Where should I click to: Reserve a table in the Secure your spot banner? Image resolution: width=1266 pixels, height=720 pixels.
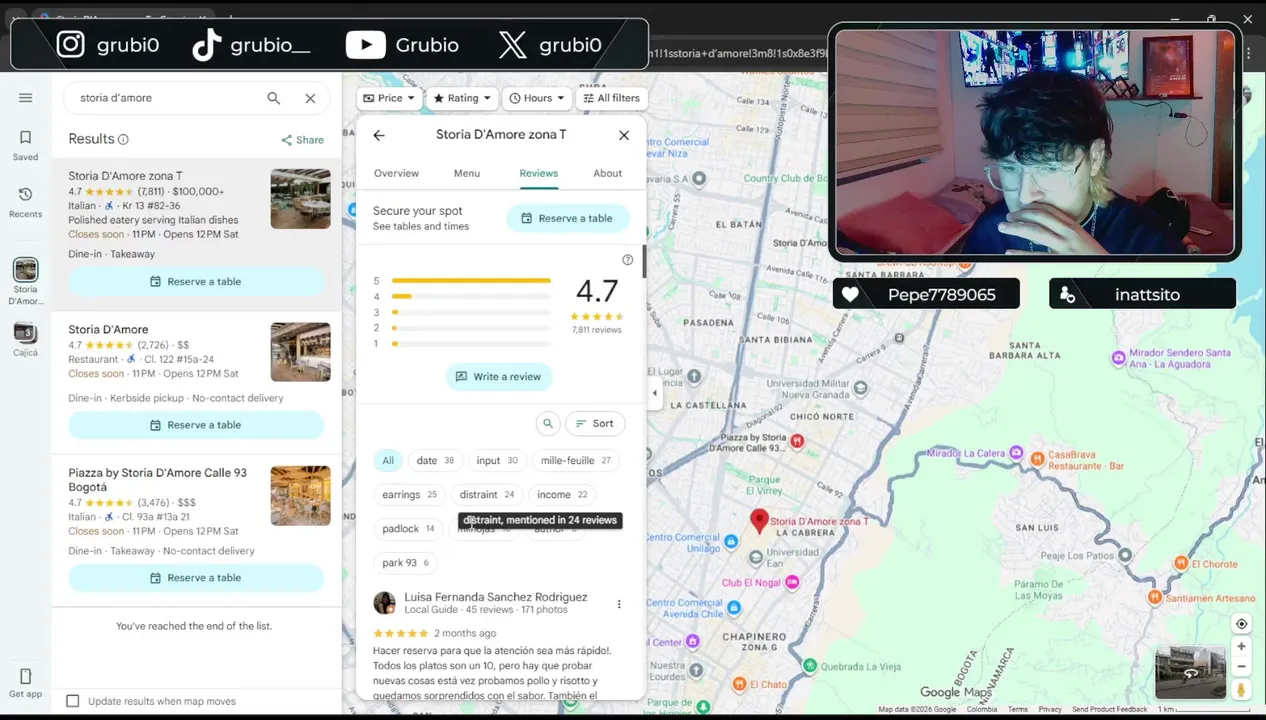click(x=567, y=218)
